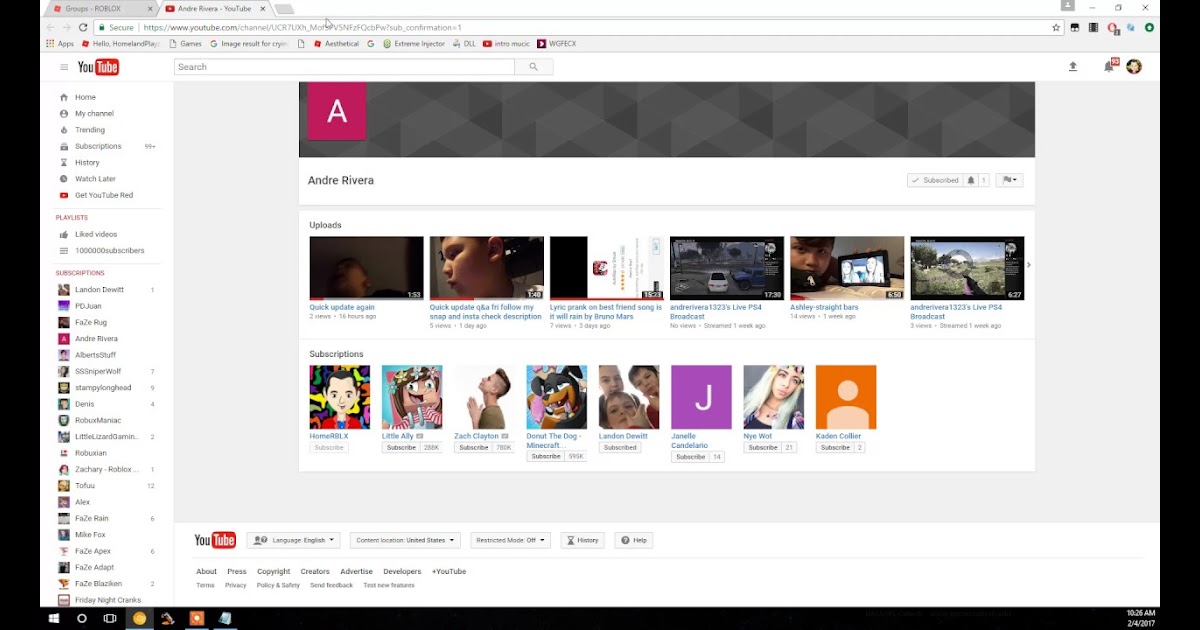Click the footer Help button
This screenshot has width=1200, height=630.
tap(634, 540)
